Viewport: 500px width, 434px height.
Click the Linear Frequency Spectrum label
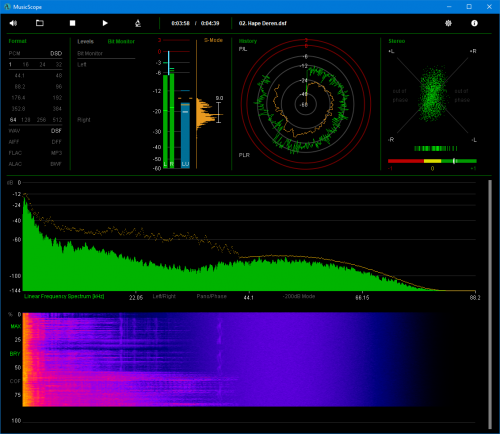tap(64, 296)
